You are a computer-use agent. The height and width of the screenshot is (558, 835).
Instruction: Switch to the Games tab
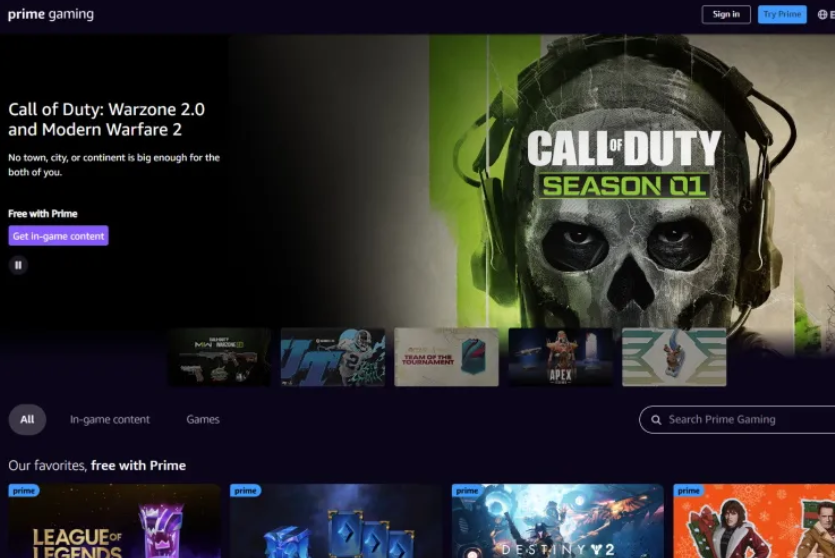(203, 420)
